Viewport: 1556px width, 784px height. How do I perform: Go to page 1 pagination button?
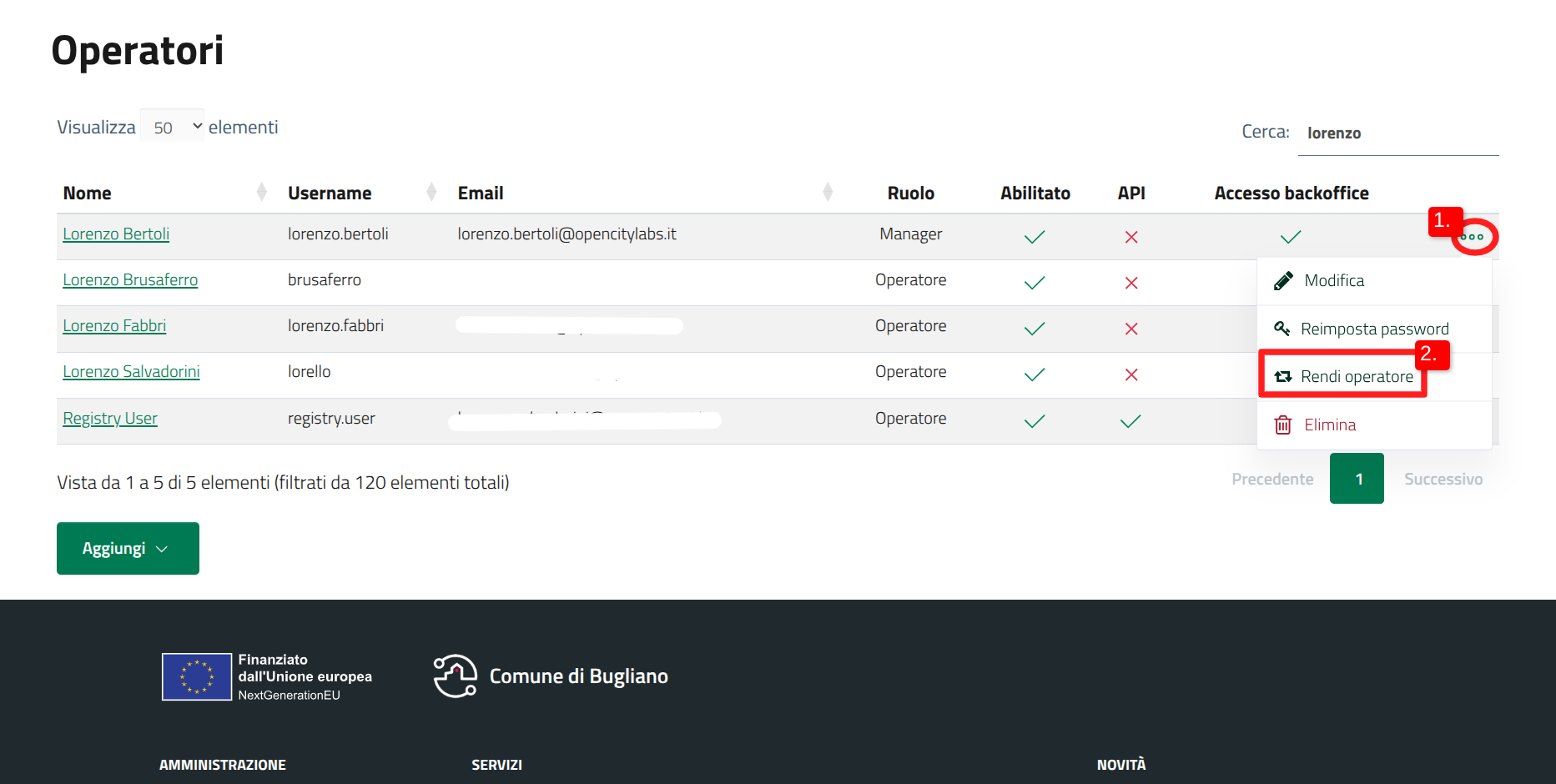tap(1357, 479)
